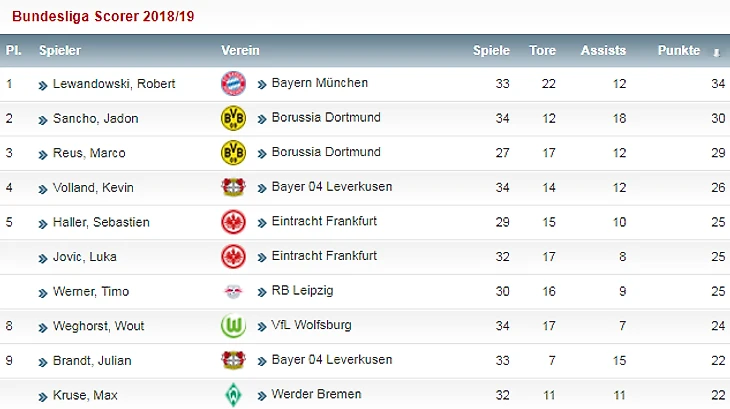The height and width of the screenshot is (409, 730).
Task: Click Reus's Borussia Dortmund club logo
Action: click(233, 153)
